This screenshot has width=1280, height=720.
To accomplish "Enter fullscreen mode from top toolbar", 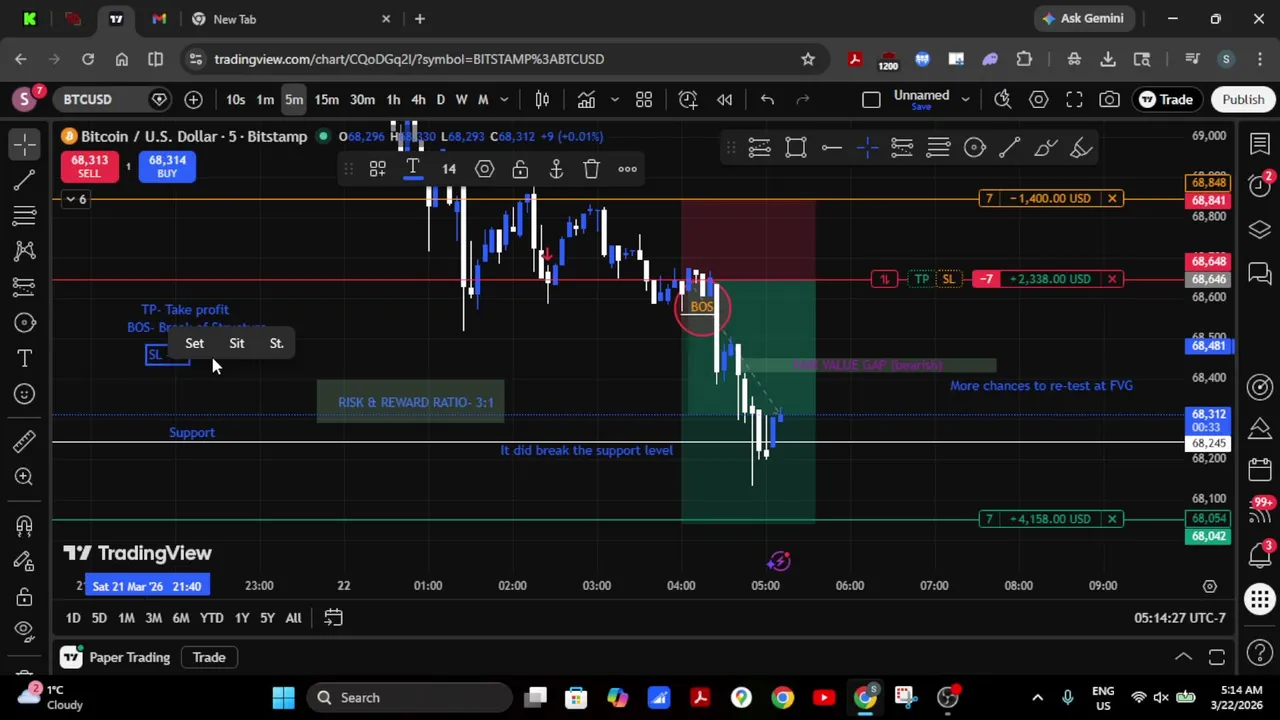I will pos(1074,99).
